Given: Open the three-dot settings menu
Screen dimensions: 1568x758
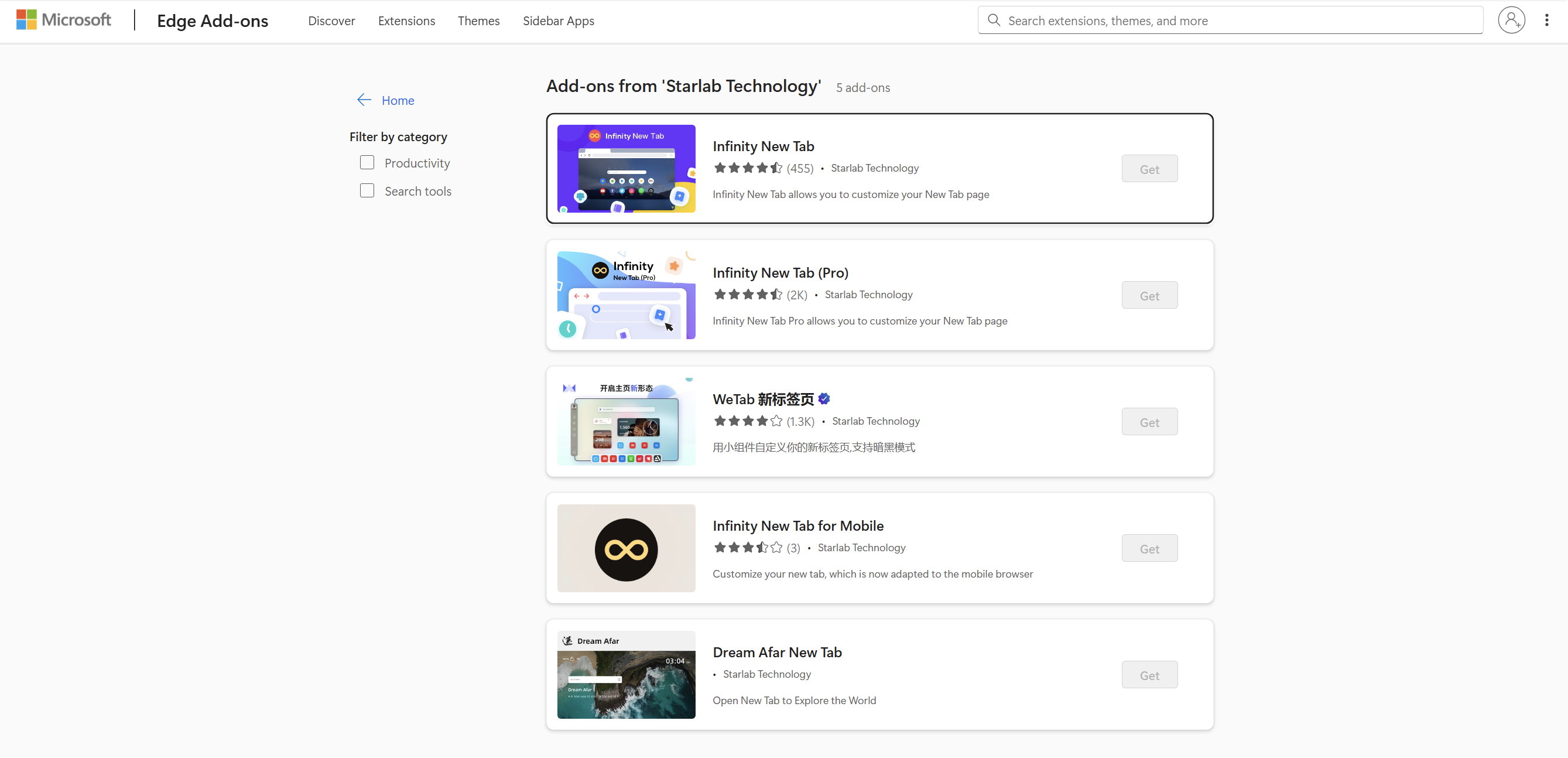Looking at the screenshot, I should 1546,20.
